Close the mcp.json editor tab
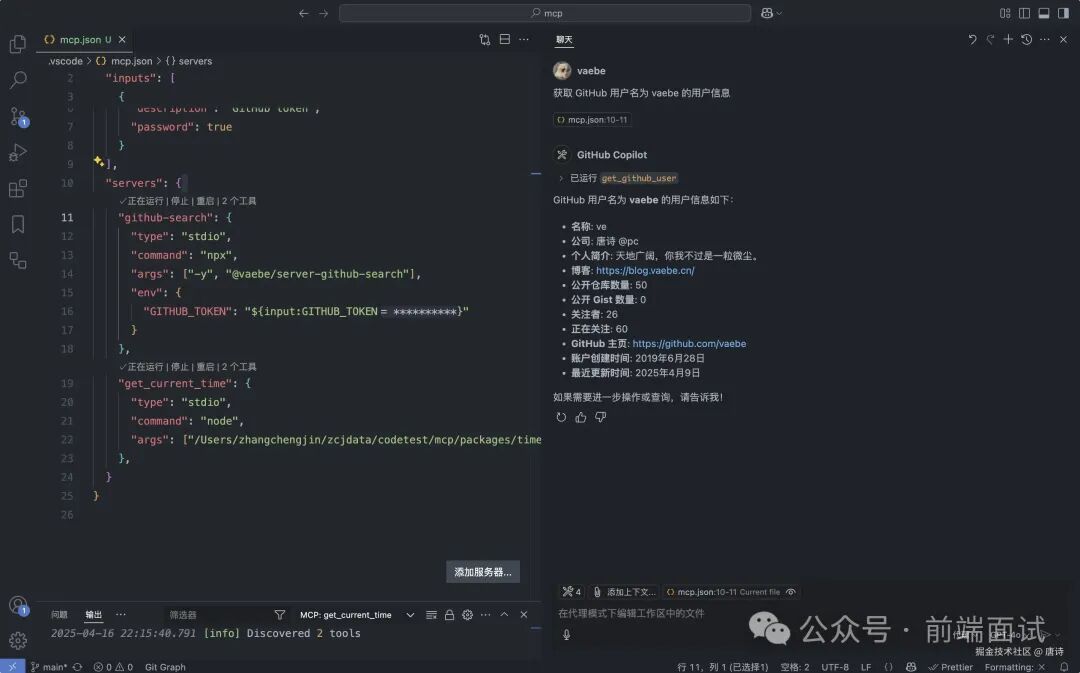The image size is (1080, 673). (122, 39)
